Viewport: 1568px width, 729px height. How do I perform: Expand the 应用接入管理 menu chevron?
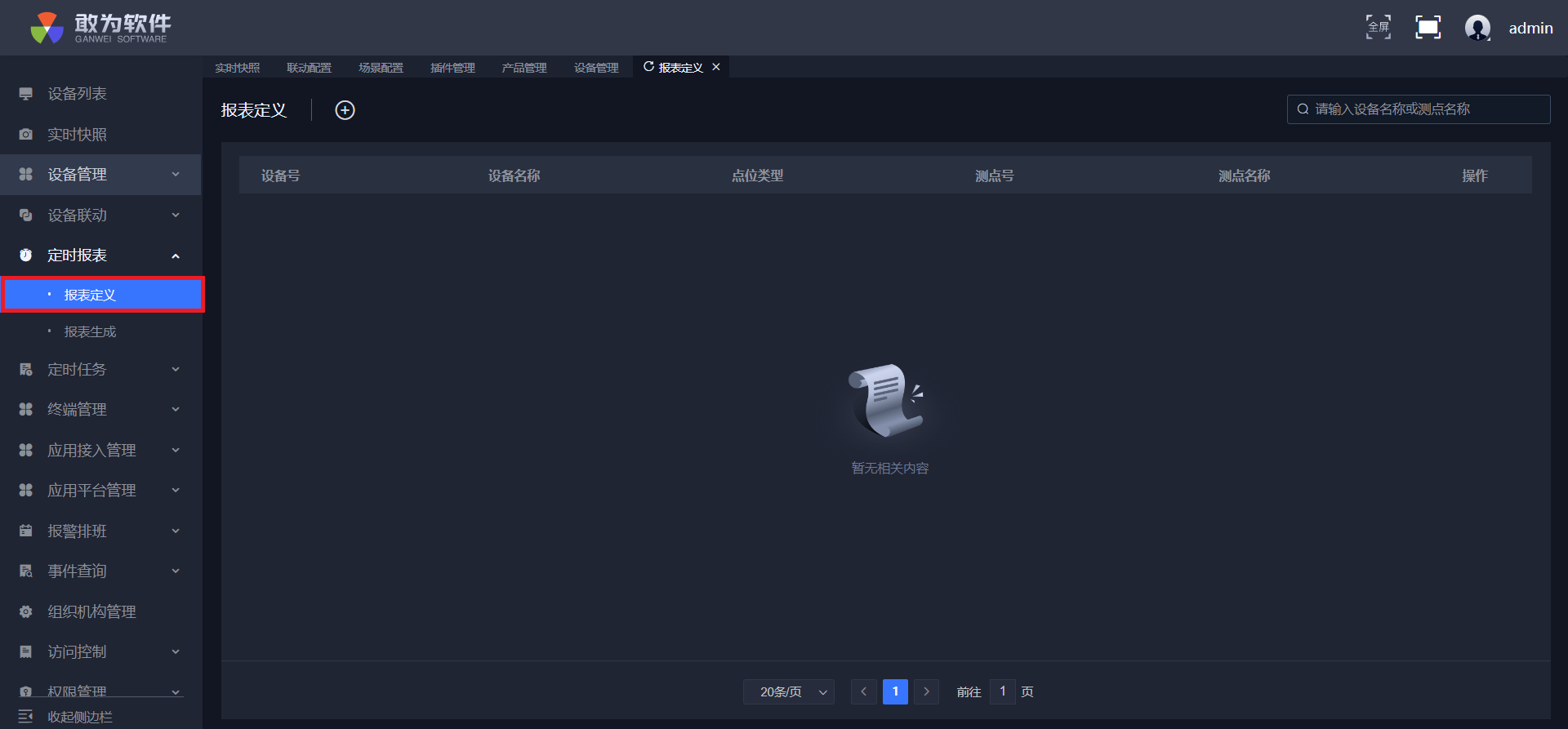(176, 450)
